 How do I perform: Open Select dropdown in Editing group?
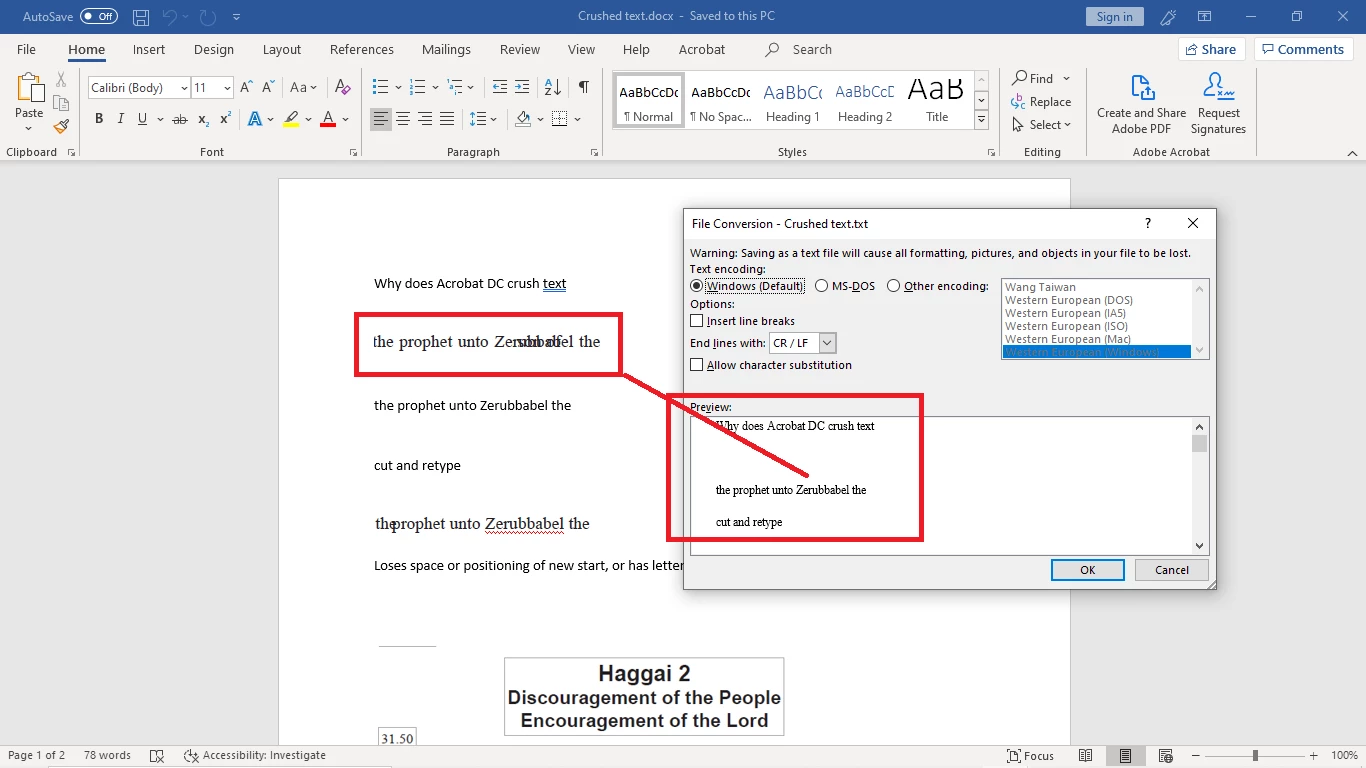[1041, 125]
